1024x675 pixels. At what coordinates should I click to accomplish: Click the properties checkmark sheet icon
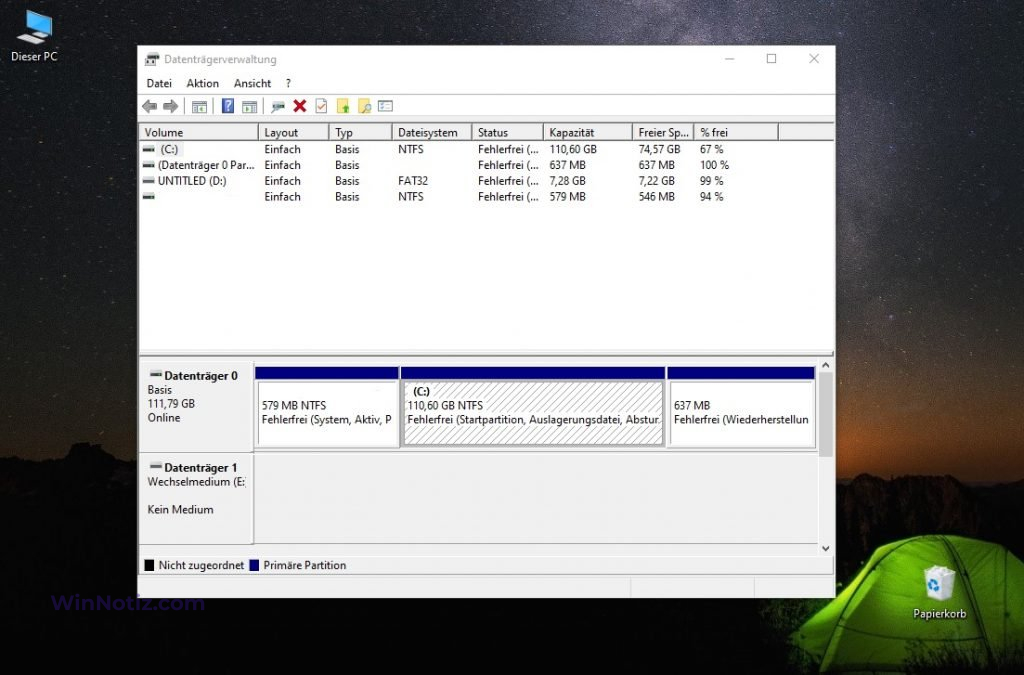[321, 106]
